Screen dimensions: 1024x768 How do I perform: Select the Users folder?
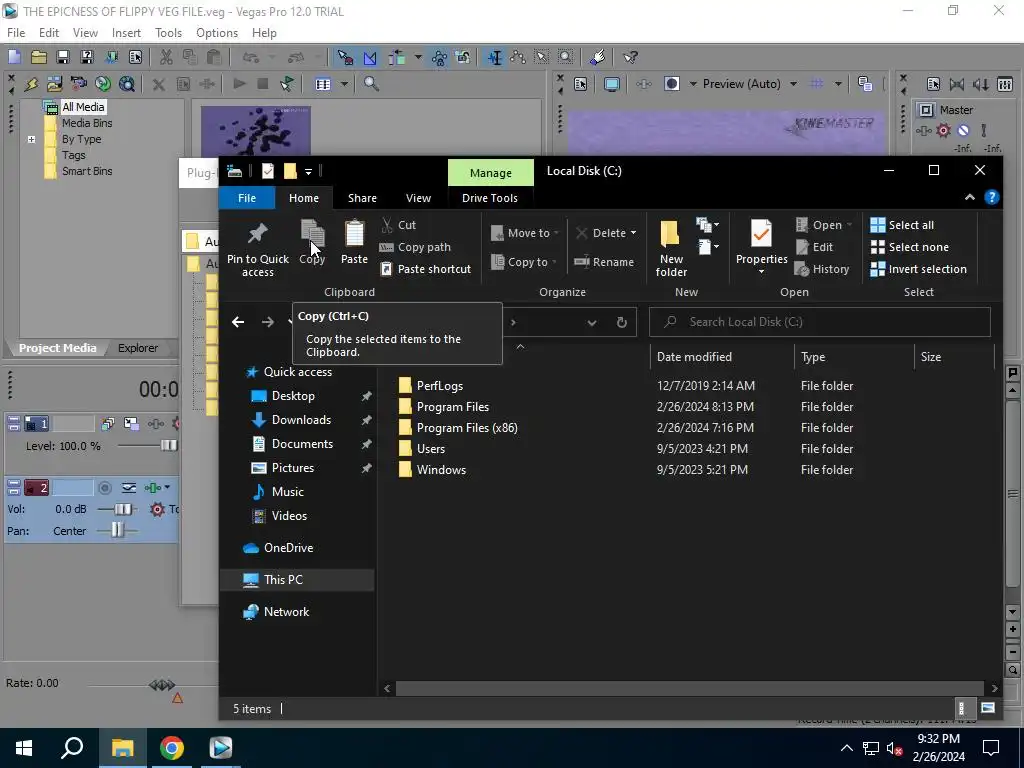tap(431, 449)
